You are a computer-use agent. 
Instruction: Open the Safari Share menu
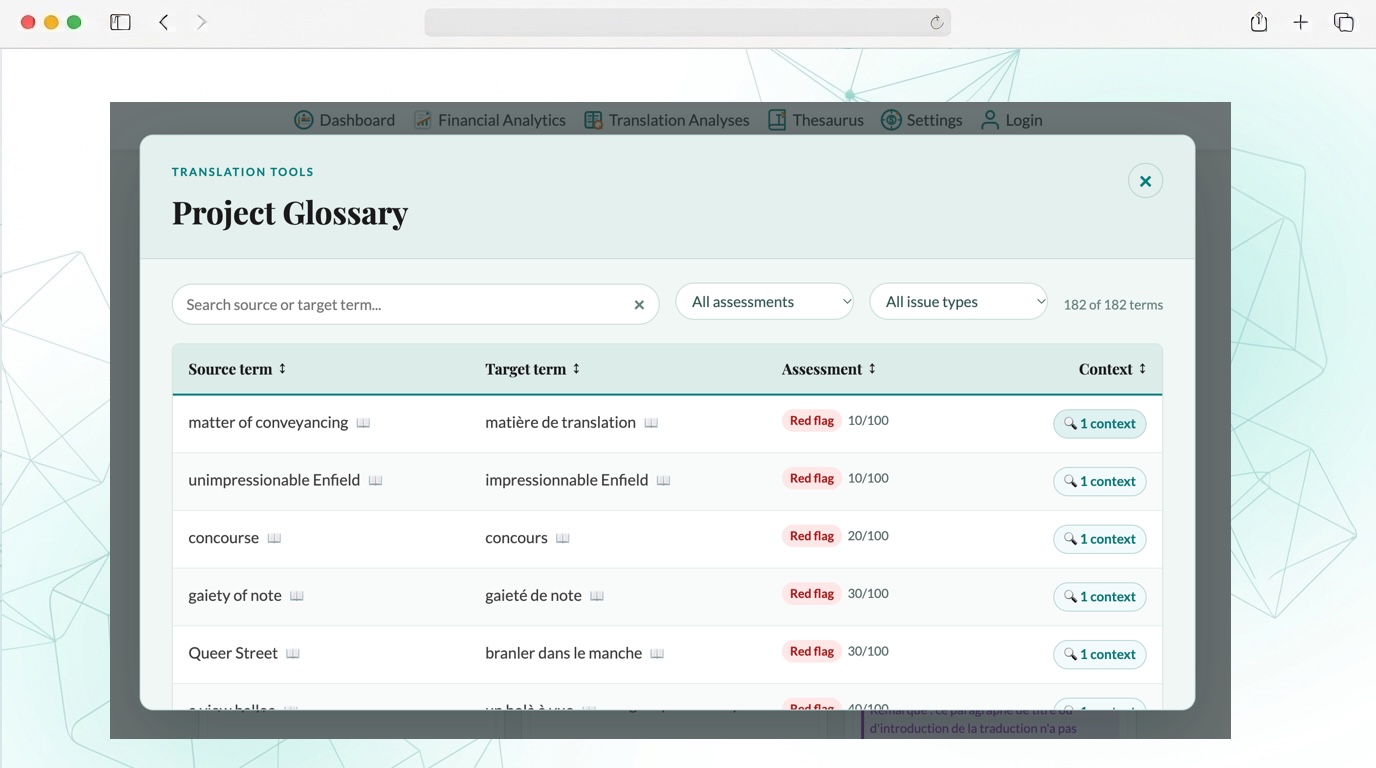click(1259, 22)
